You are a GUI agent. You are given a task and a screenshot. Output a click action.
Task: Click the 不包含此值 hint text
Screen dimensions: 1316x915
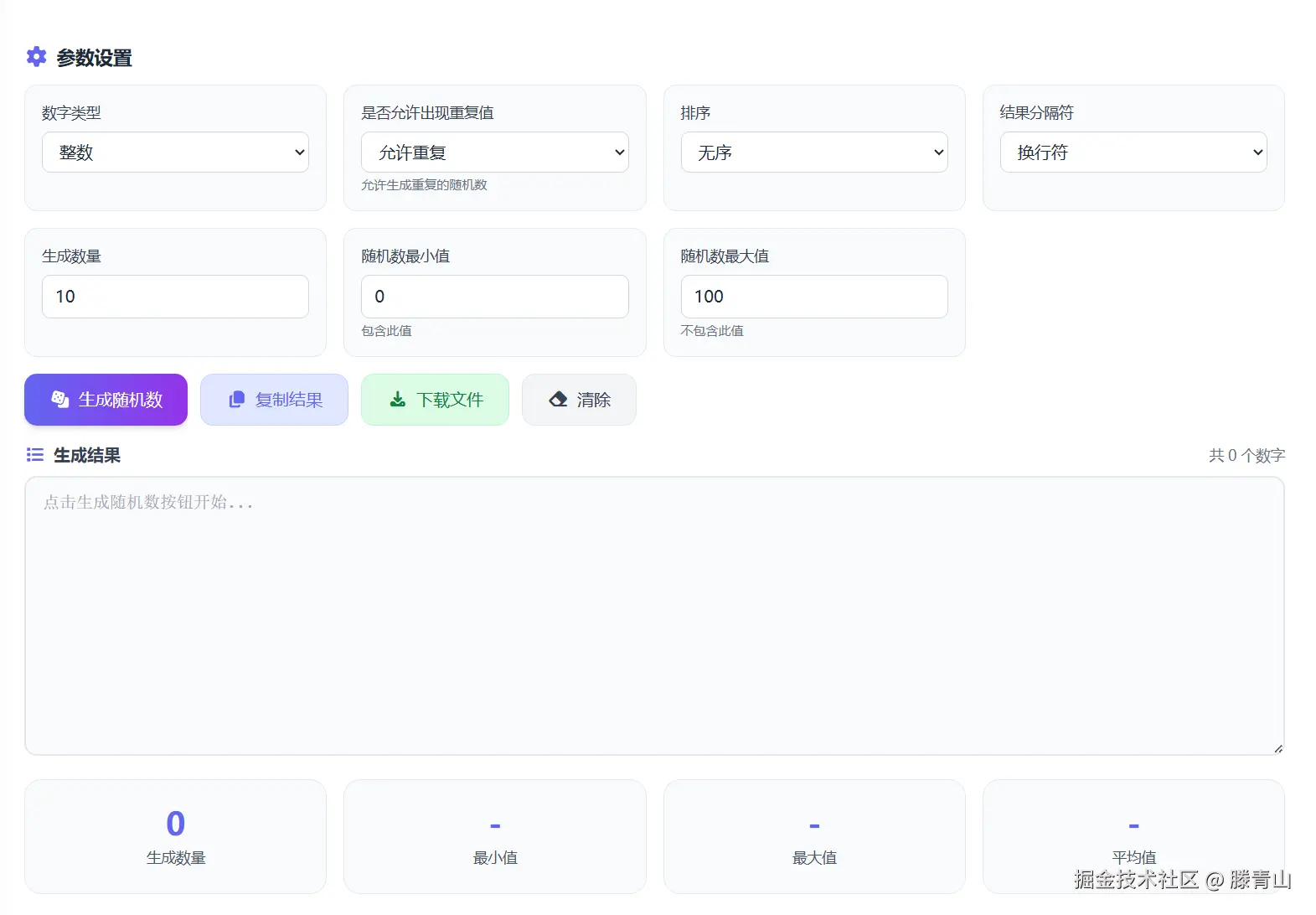click(712, 331)
